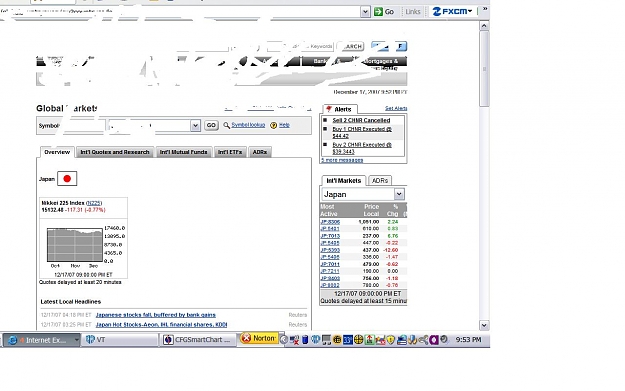Open VT taskbar window icon

(90, 340)
